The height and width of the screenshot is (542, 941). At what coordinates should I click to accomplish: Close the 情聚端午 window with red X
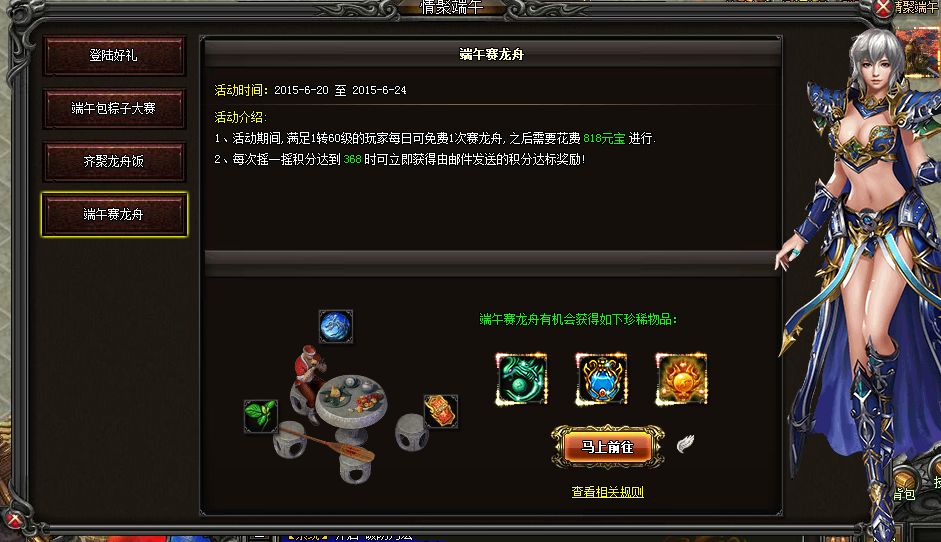click(x=883, y=8)
